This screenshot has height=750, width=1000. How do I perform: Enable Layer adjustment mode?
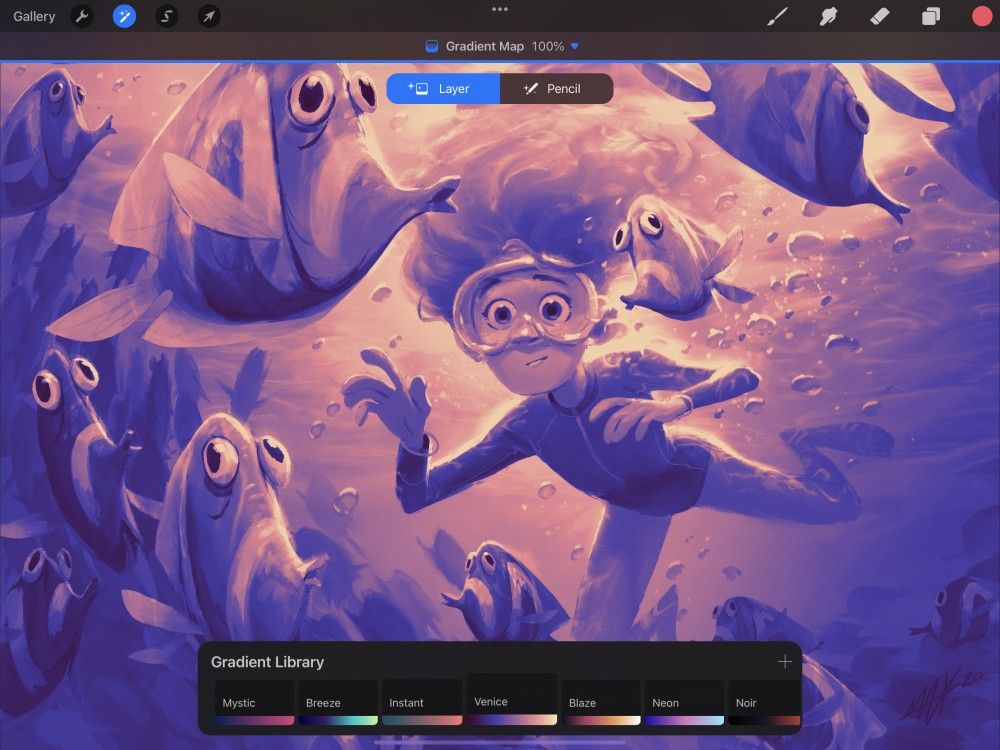pos(443,88)
